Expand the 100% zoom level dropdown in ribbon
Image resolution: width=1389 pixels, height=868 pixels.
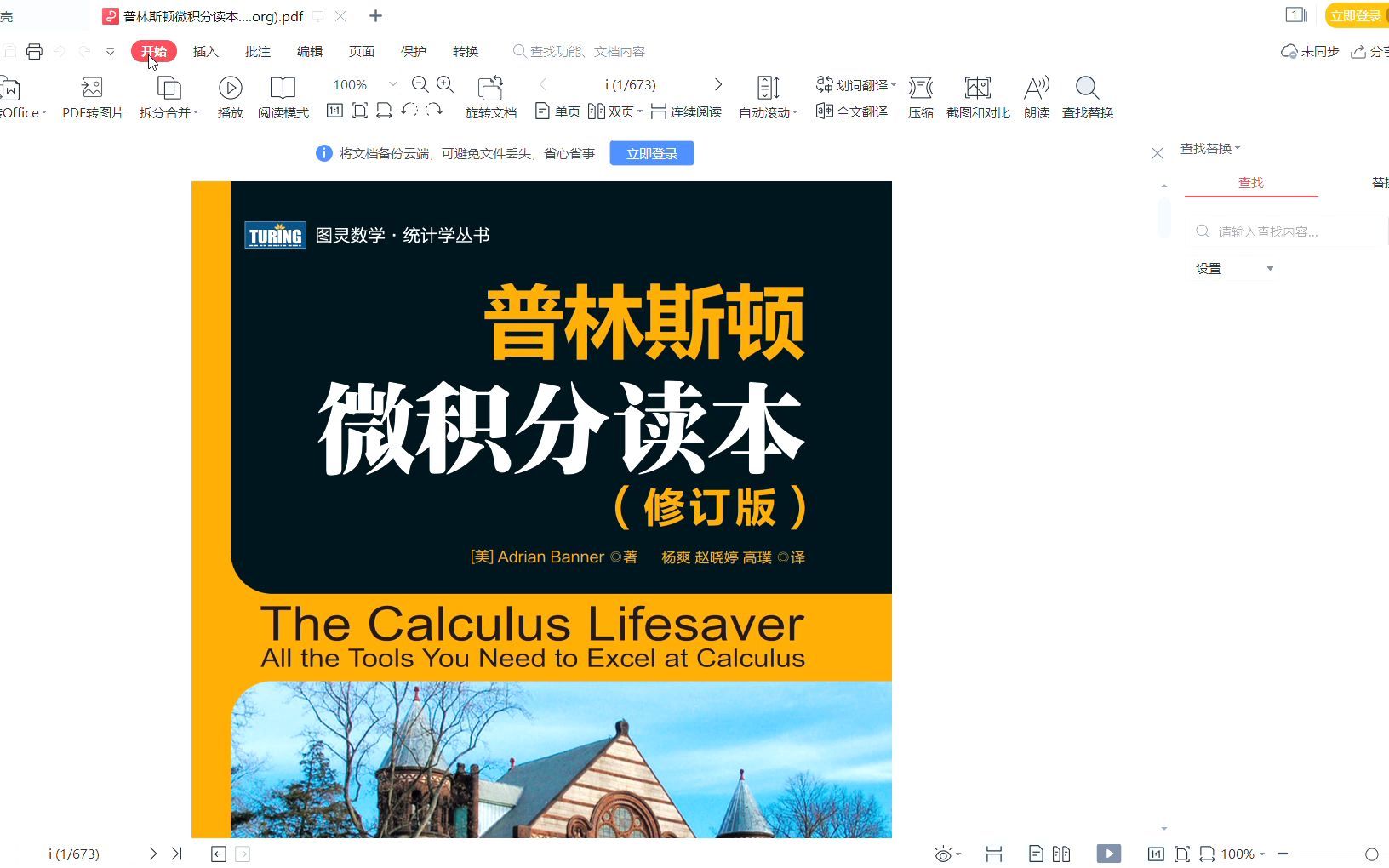(x=392, y=84)
